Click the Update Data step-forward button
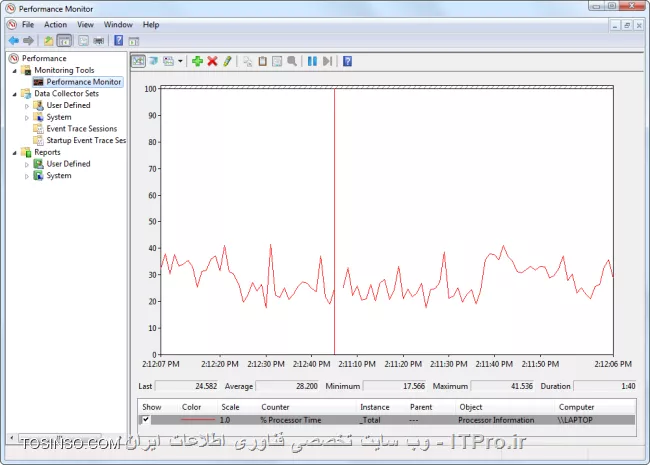Image resolution: width=650 pixels, height=465 pixels. click(x=327, y=61)
